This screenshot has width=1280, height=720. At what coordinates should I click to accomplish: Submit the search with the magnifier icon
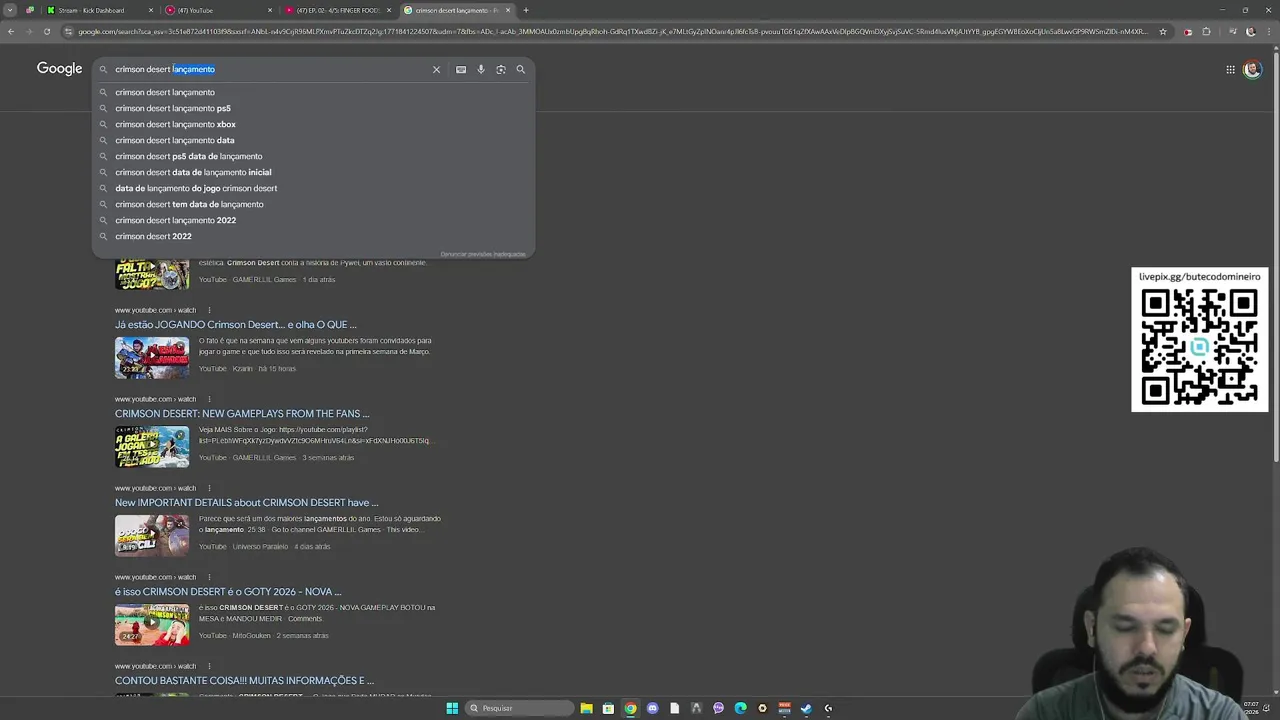tap(521, 69)
